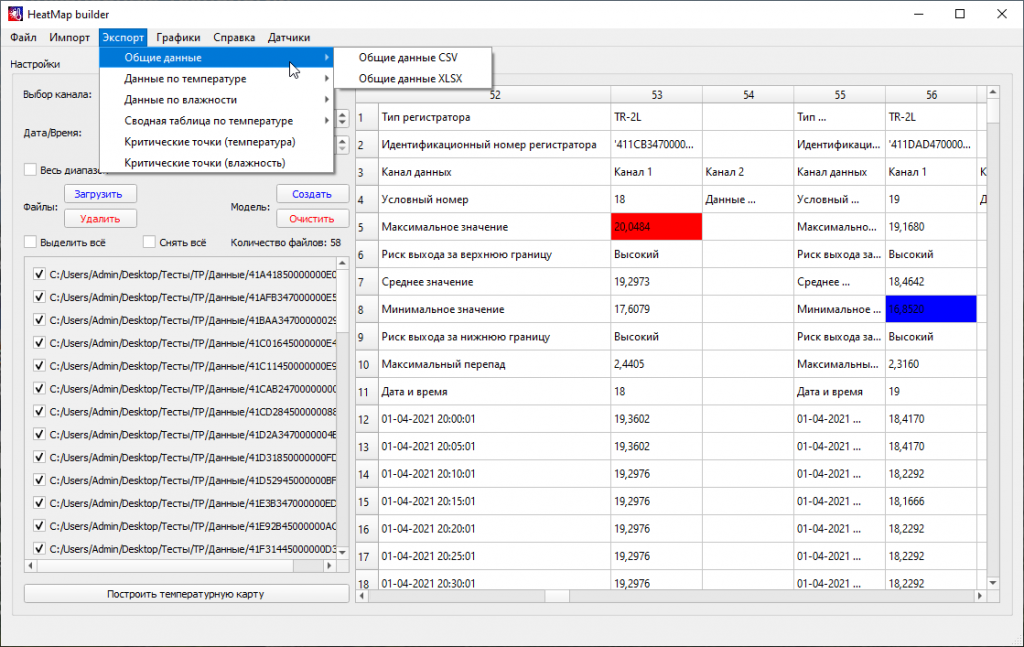Viewport: 1024px width, 647px height.
Task: Select the Тип регистратора cell
Action: click(x=494, y=118)
